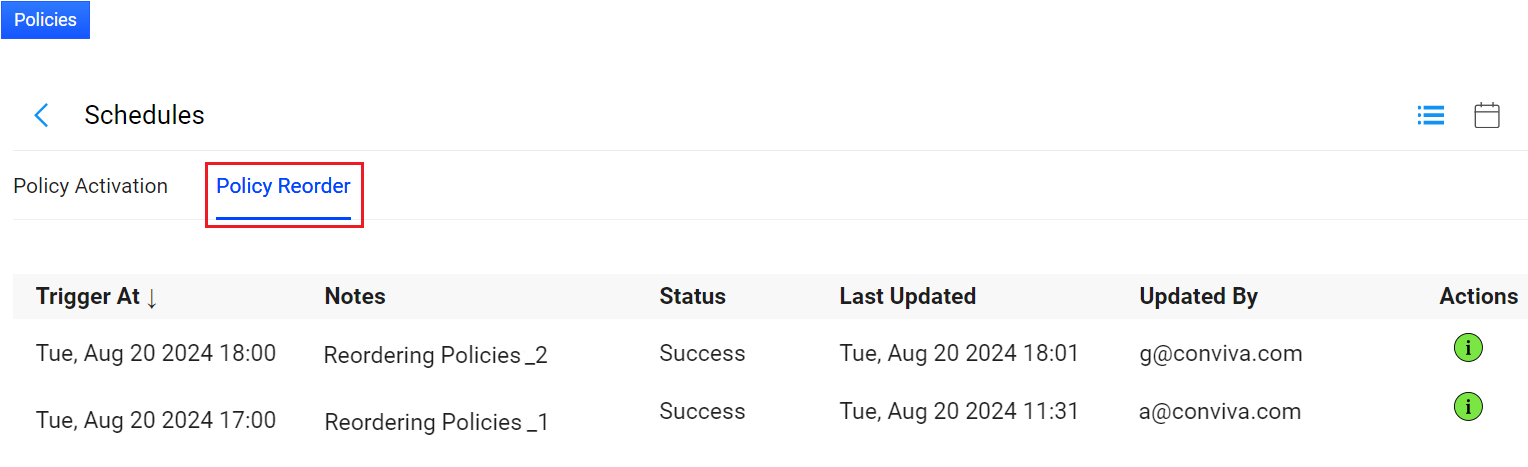This screenshot has height=467, width=1528.
Task: Click the Notes column header
Action: (x=355, y=297)
